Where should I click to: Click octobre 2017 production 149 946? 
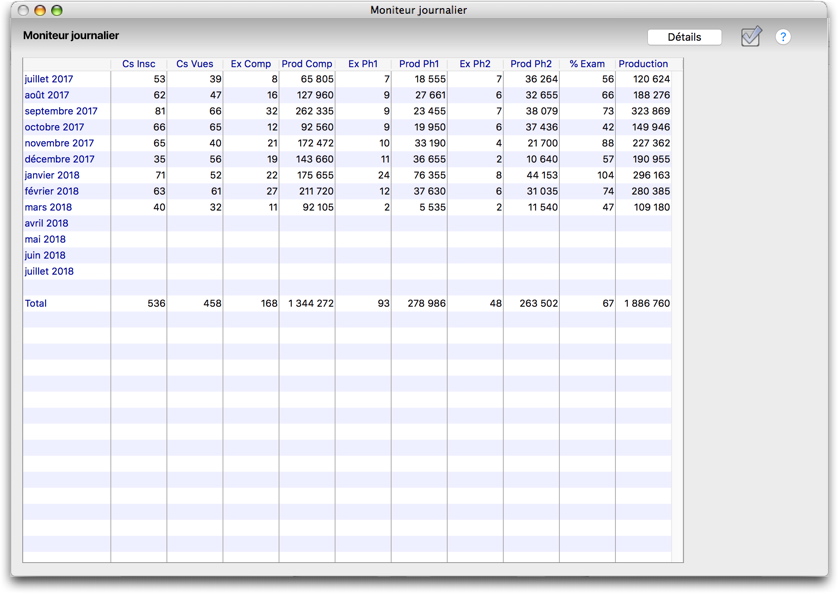tap(651, 127)
